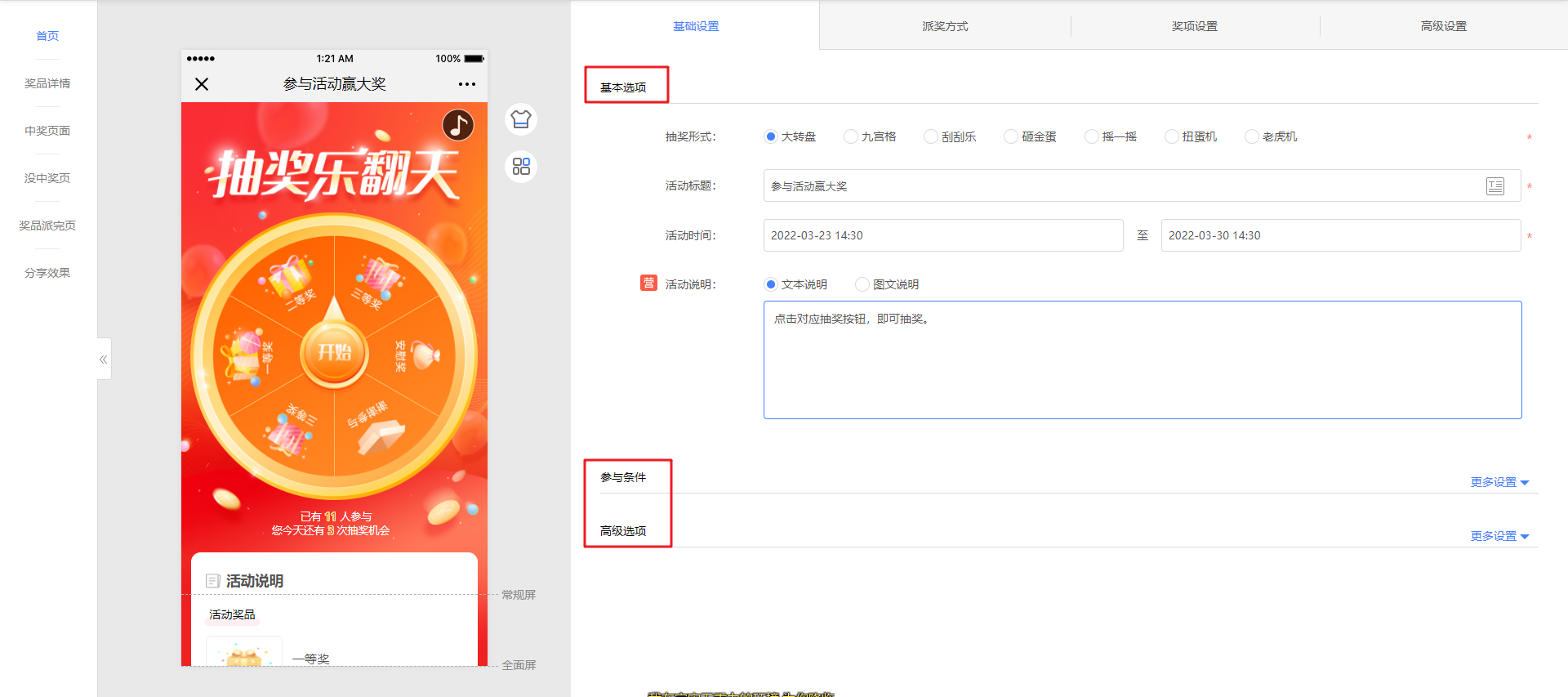Open the template grid icon
Image resolution: width=1568 pixels, height=697 pixels.
[521, 167]
